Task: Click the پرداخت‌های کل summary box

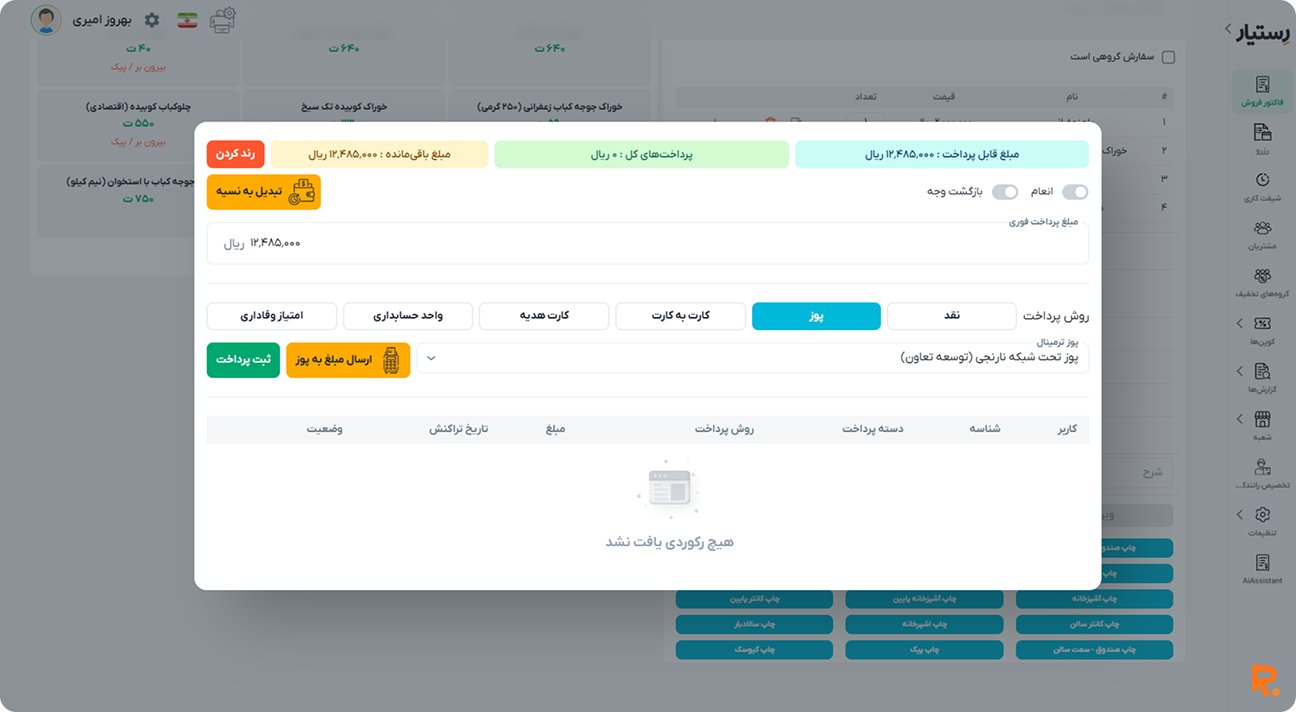Action: point(641,154)
